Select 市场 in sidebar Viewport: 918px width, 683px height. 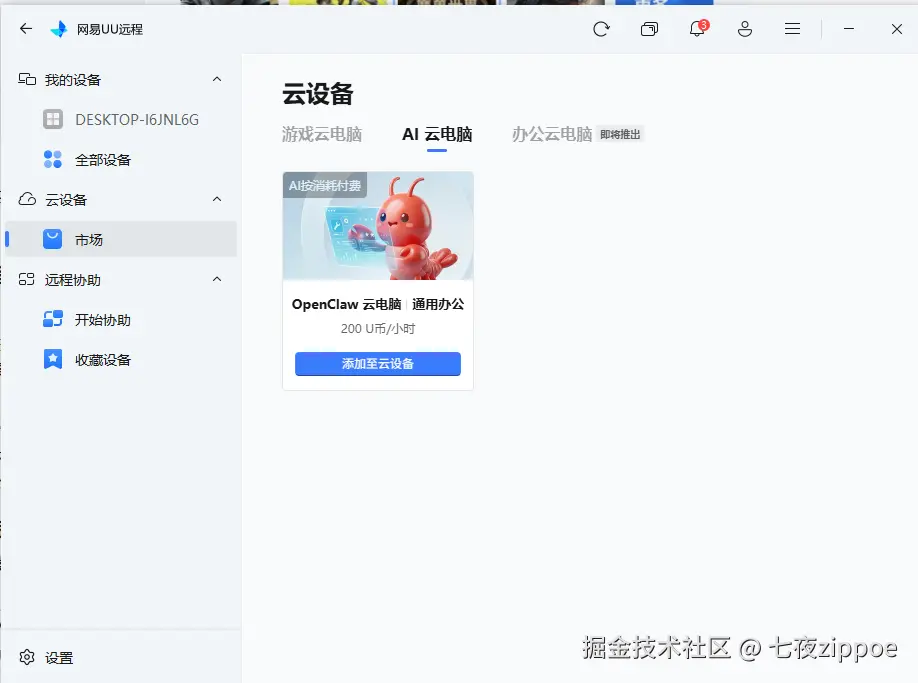click(x=121, y=239)
